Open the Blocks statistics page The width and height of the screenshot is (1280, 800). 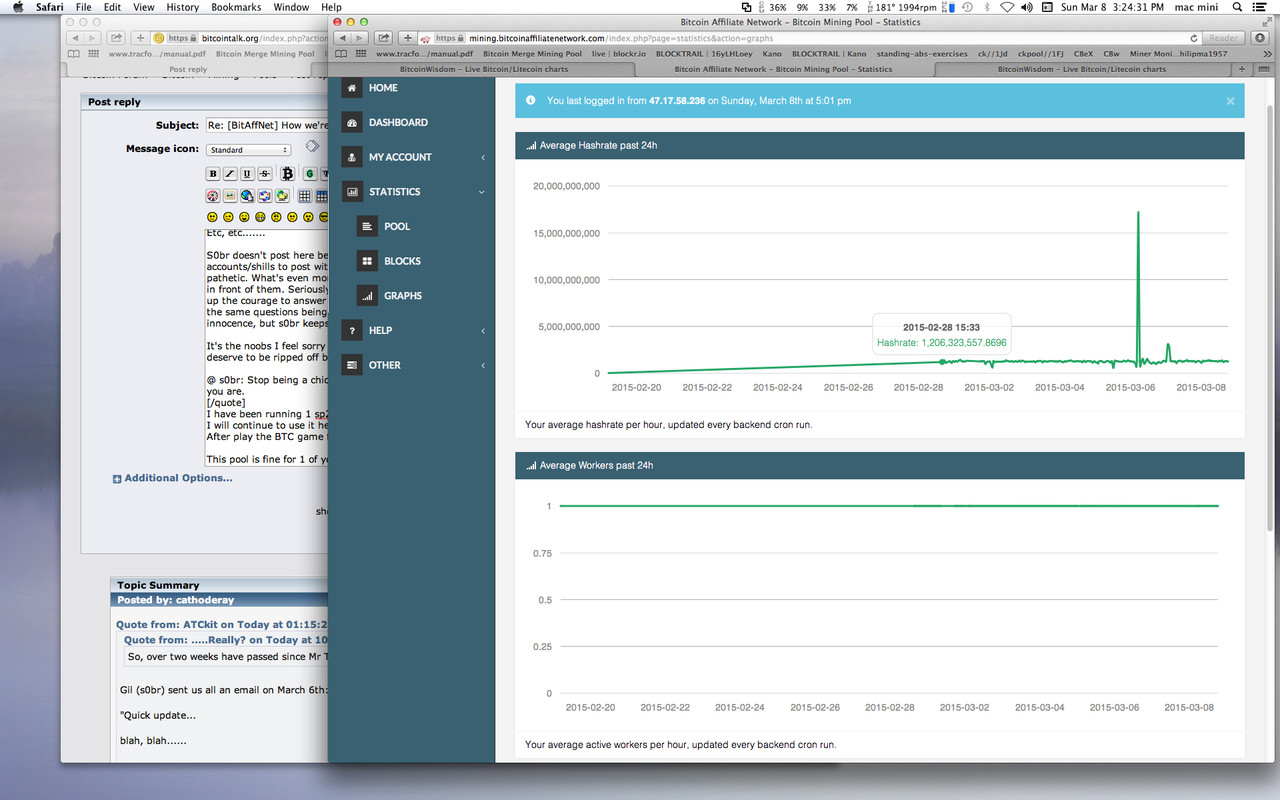(x=412, y=261)
